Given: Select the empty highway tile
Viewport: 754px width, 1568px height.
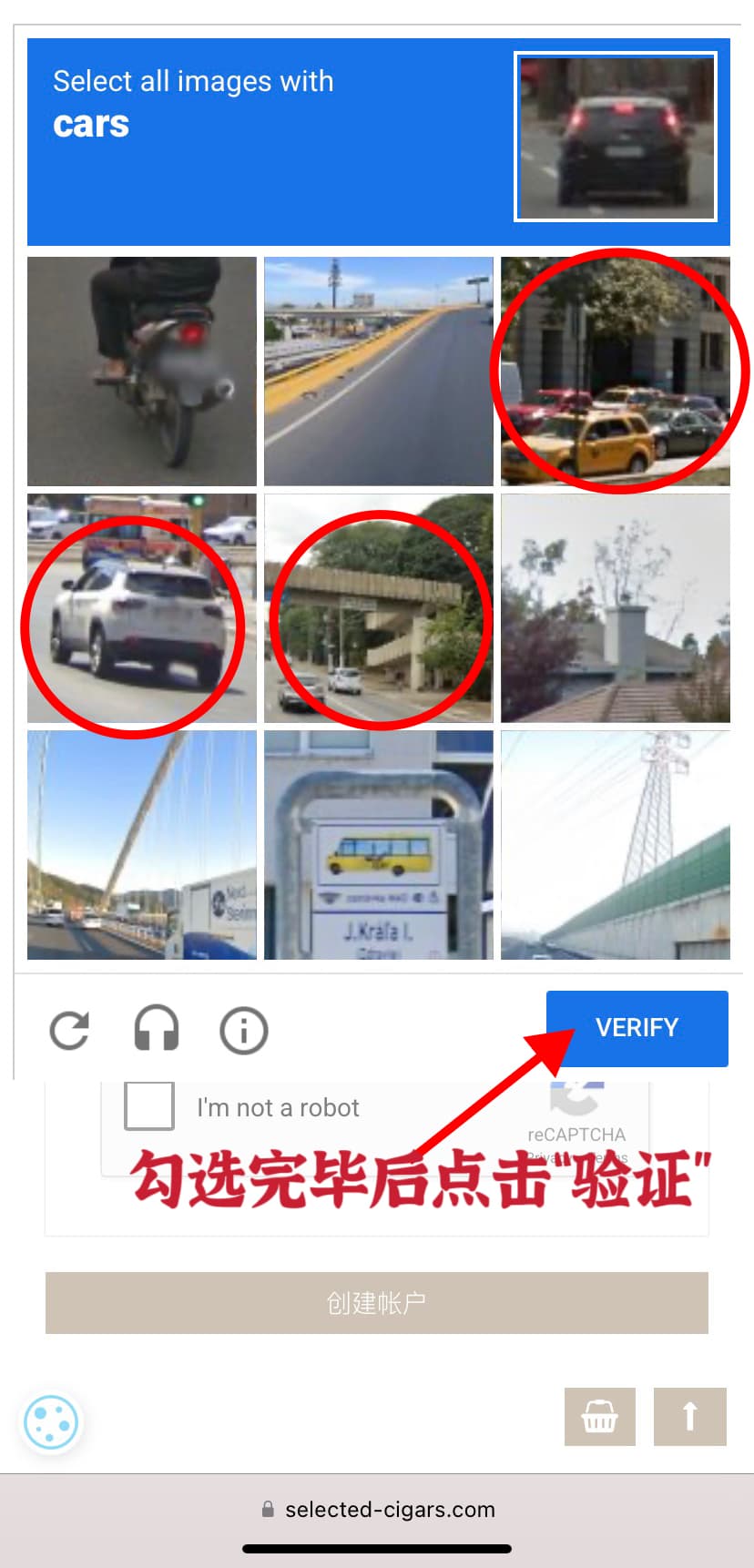Looking at the screenshot, I should (x=379, y=372).
